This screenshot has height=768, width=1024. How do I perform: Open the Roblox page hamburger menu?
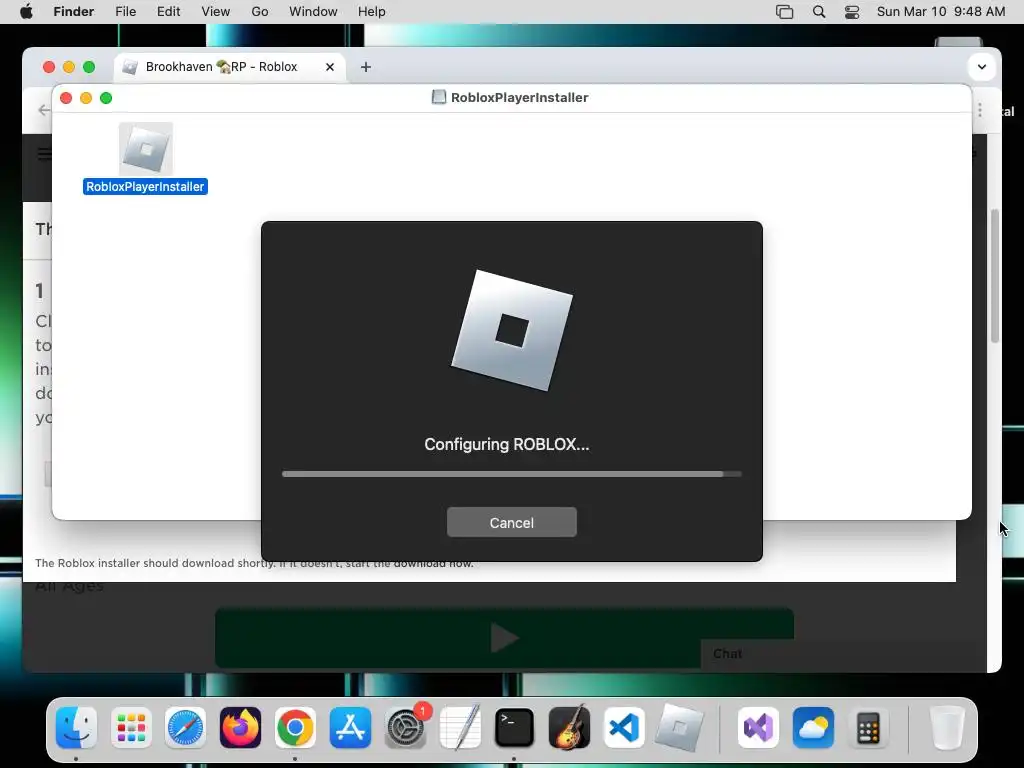44,153
